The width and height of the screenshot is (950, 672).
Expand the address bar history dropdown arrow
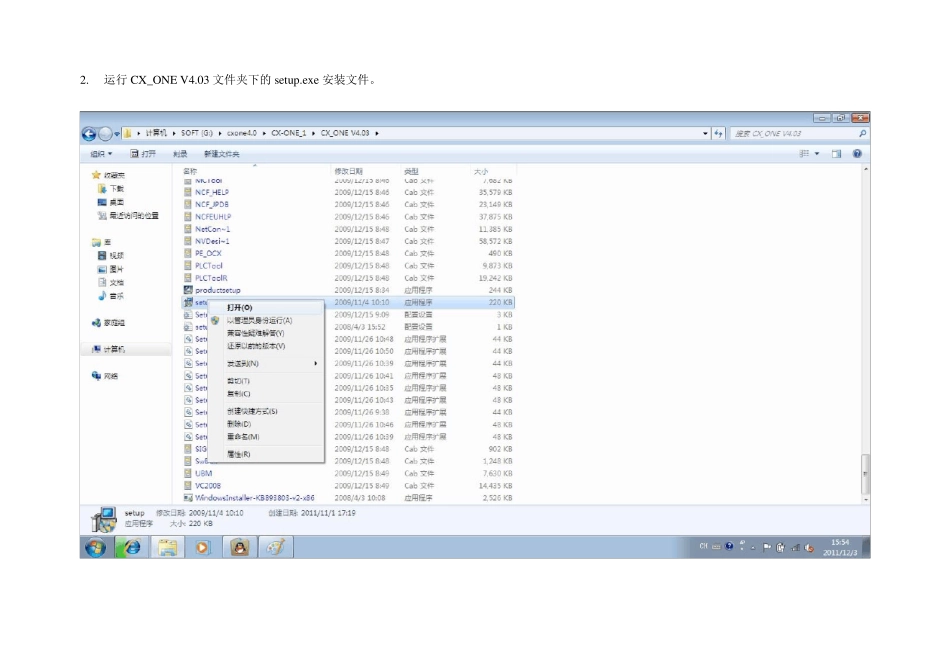705,133
